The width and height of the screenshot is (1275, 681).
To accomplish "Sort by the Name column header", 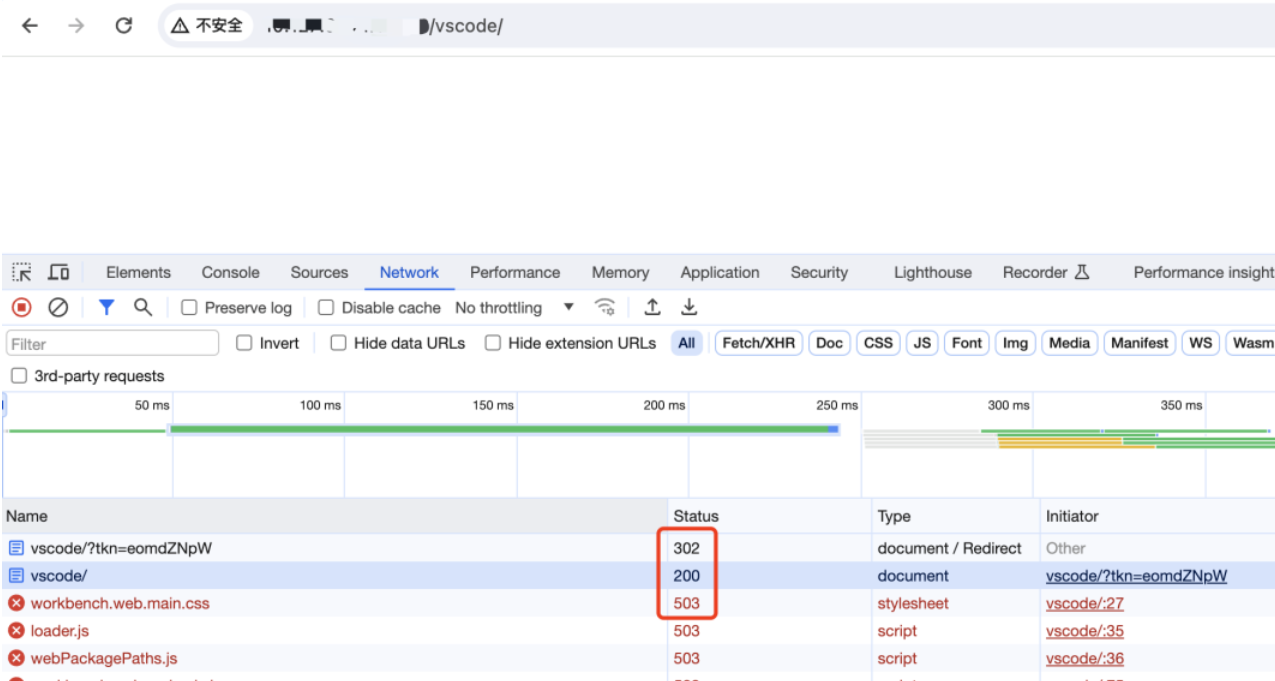I will point(334,516).
